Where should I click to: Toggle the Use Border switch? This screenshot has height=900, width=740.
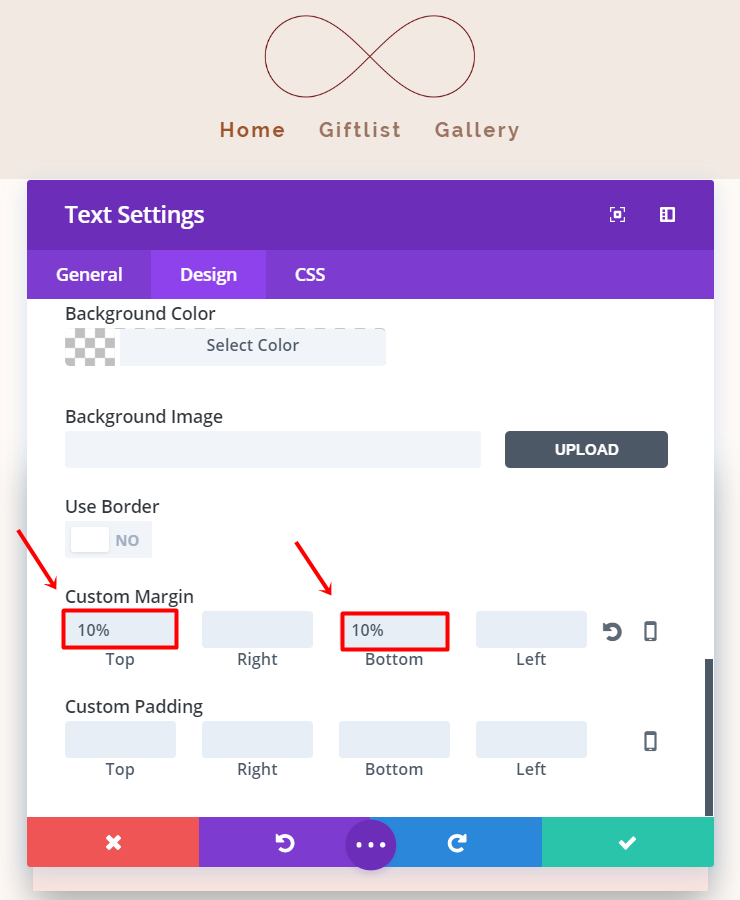coord(108,540)
